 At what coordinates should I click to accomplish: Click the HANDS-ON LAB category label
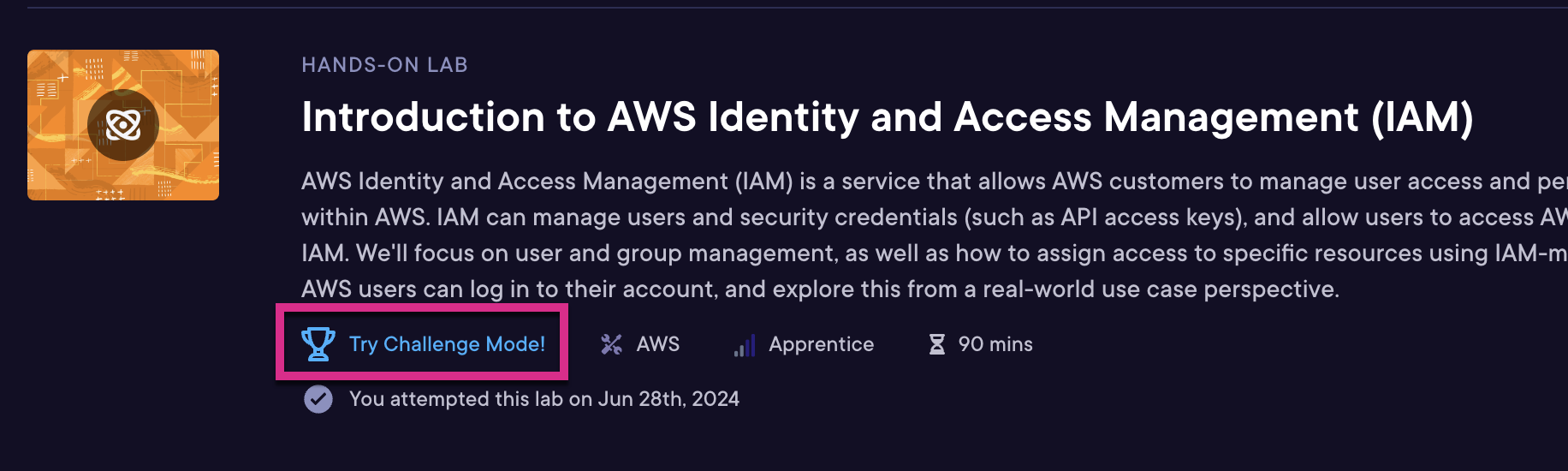pos(384,65)
